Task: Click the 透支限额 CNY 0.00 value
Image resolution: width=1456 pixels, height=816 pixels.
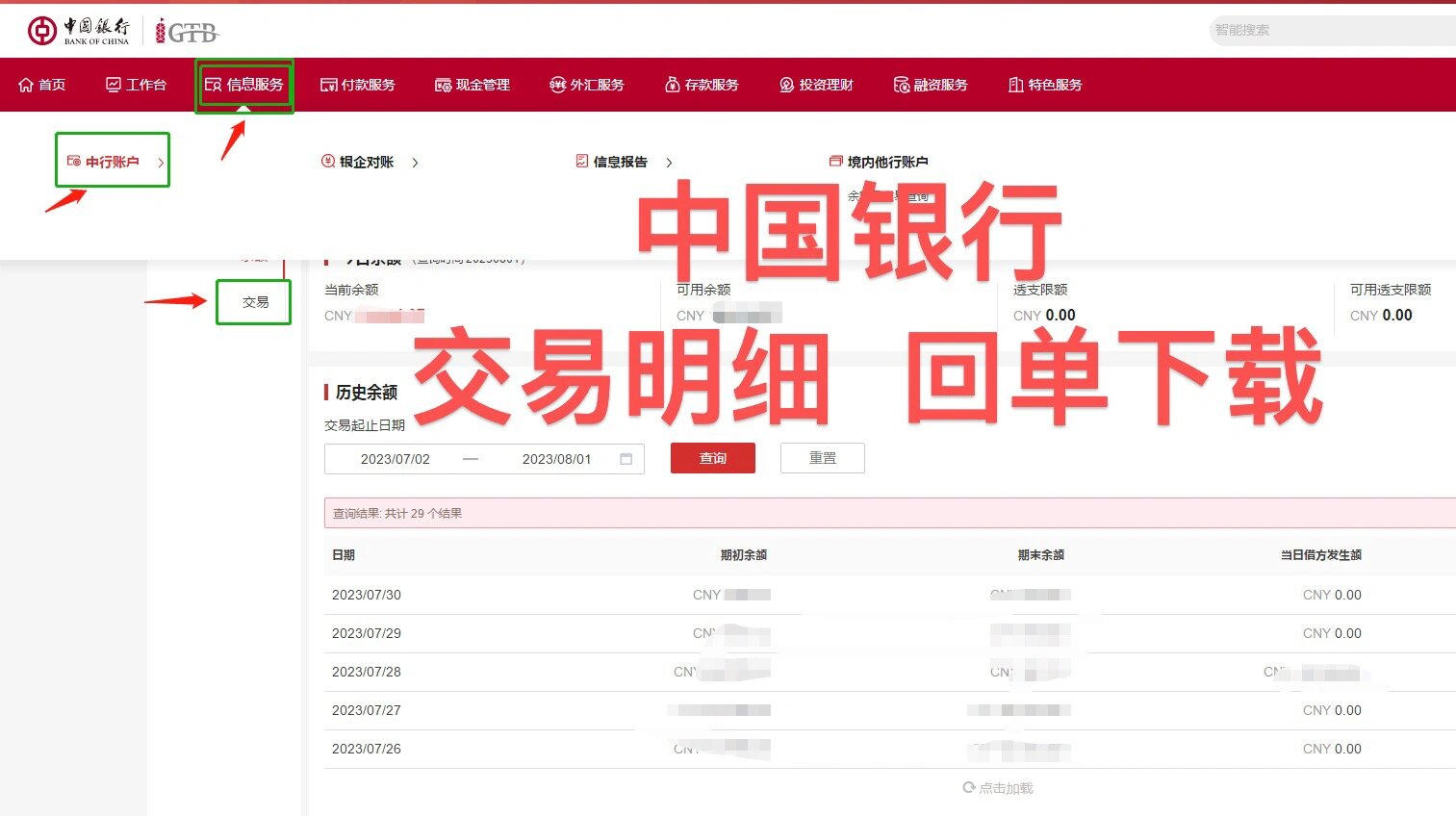Action: (x=1044, y=316)
